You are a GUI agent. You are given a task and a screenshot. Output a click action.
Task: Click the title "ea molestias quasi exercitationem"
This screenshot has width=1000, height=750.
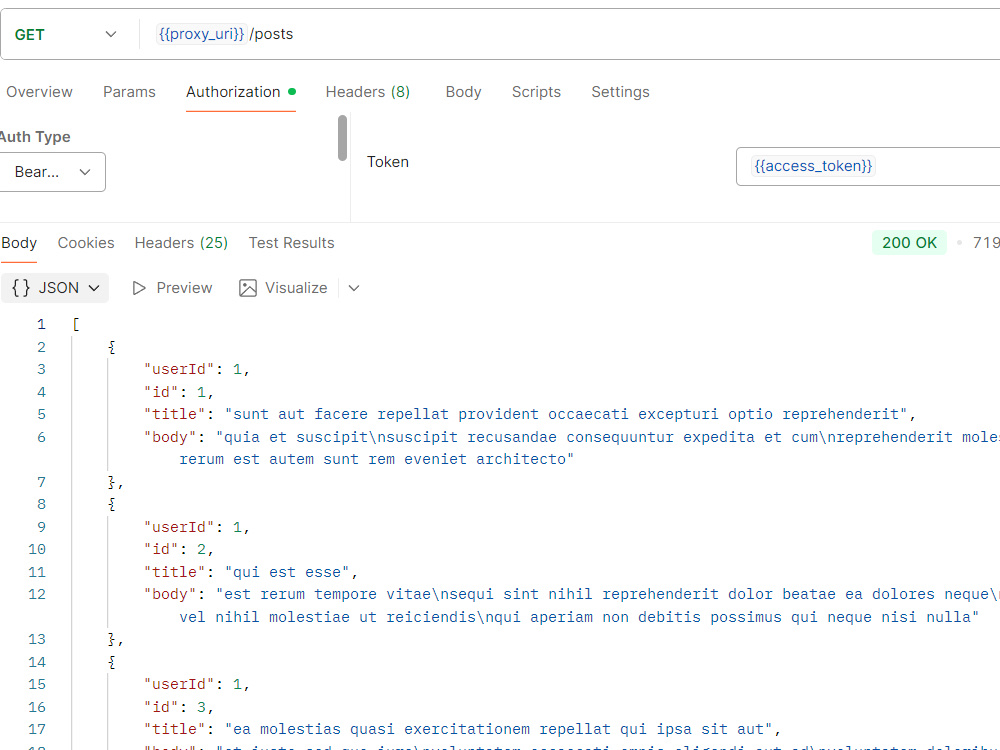(x=381, y=730)
